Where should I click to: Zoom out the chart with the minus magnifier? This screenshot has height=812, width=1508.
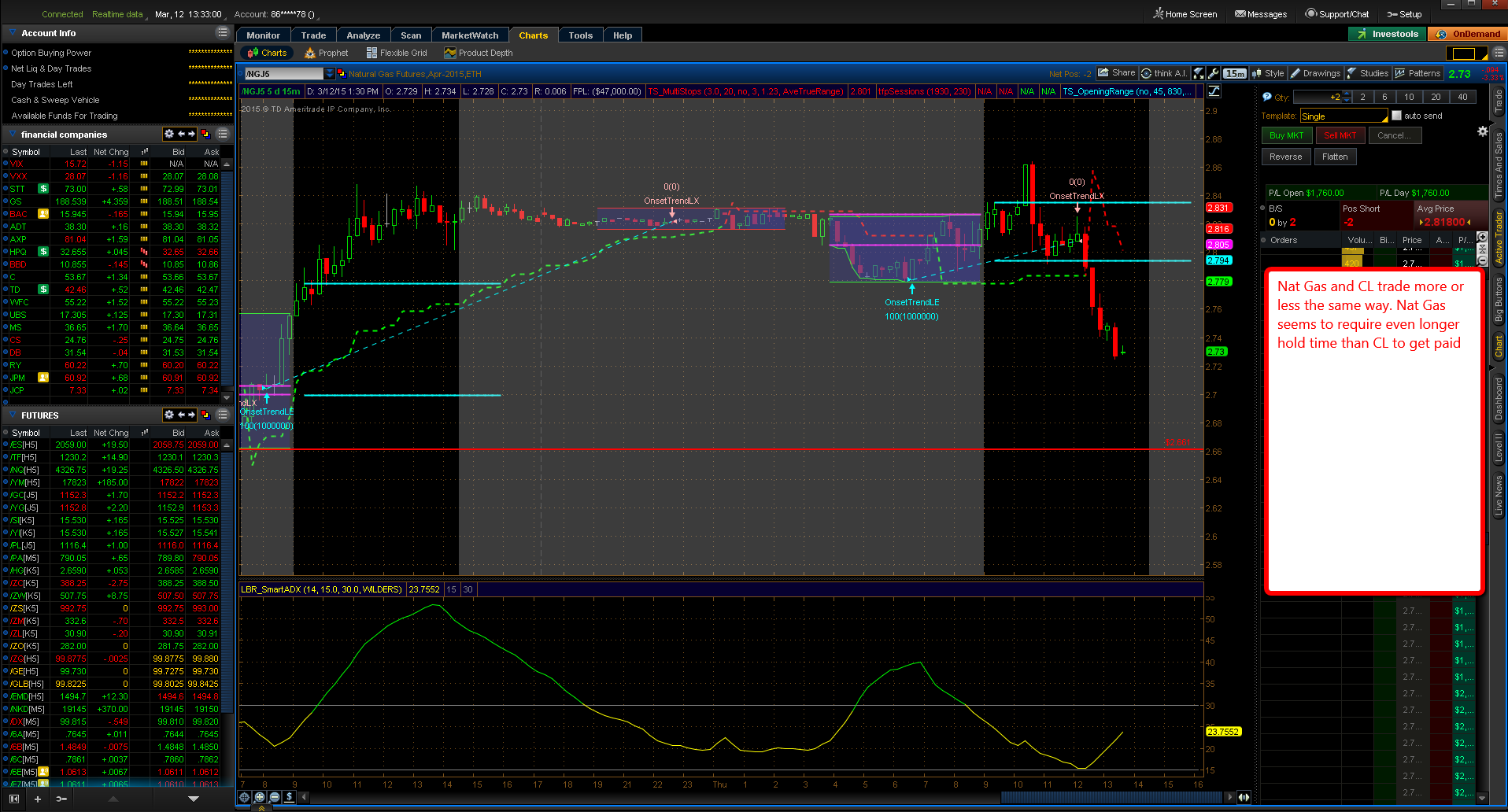275,797
